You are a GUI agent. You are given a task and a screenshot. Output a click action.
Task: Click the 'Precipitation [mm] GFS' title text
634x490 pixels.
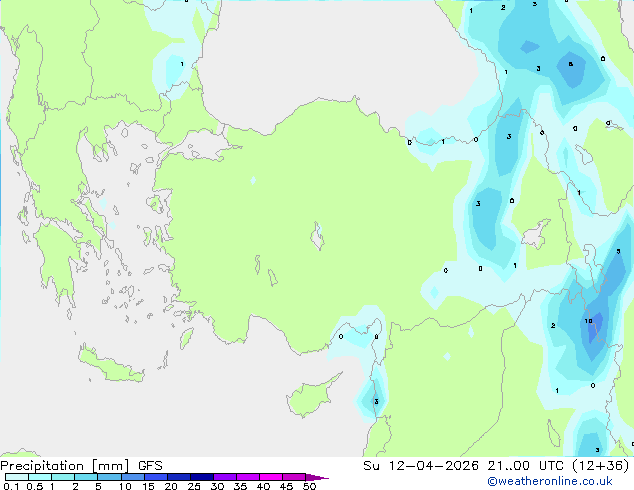coord(81,466)
